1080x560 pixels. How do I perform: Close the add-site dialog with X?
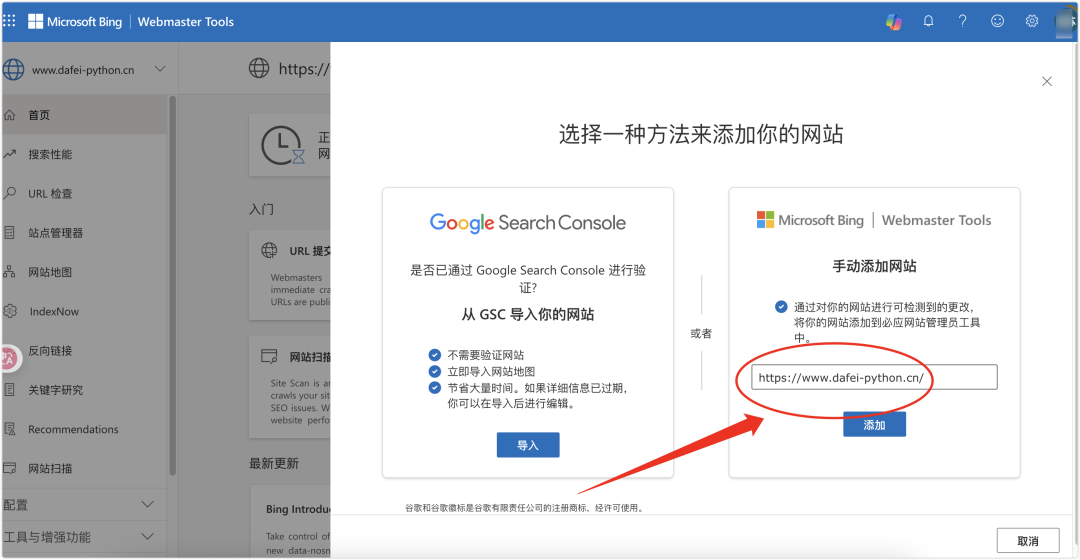point(1047,81)
